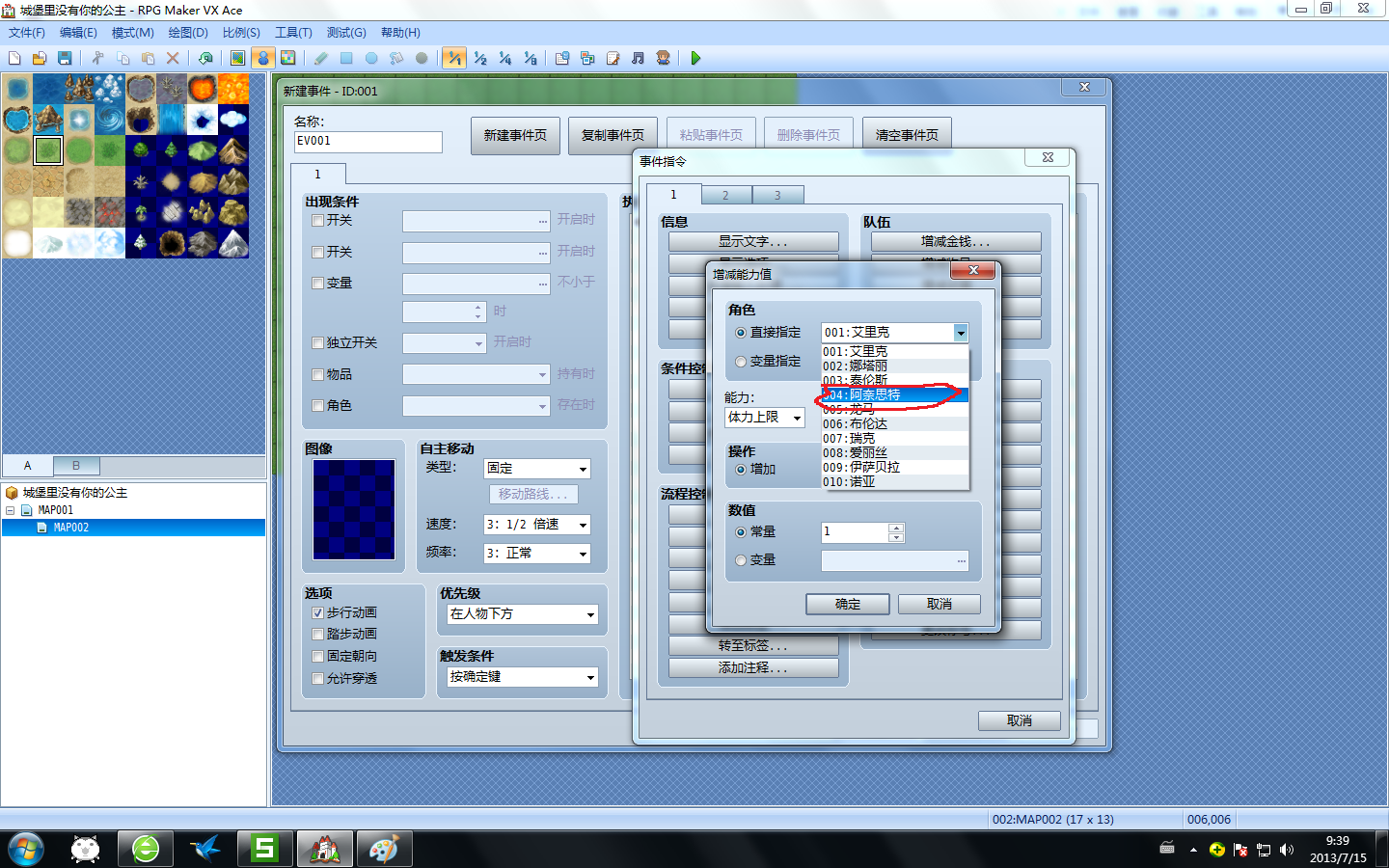The width and height of the screenshot is (1389, 868).
Task: Open the 类型 固定 dropdown
Action: click(537, 469)
